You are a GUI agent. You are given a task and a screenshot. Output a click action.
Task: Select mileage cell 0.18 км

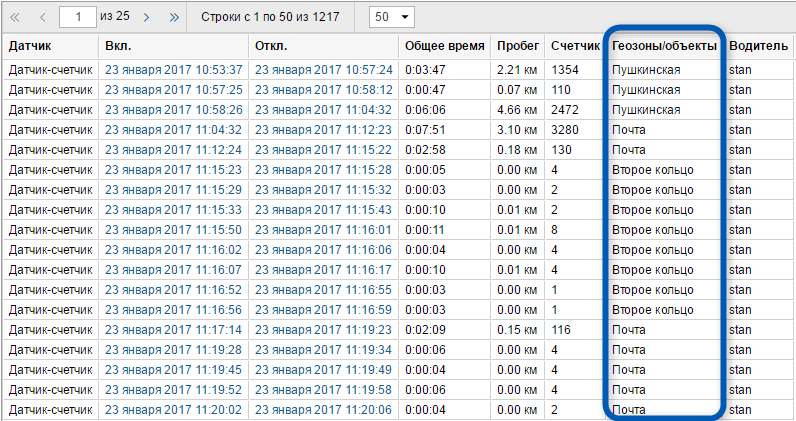pos(517,150)
